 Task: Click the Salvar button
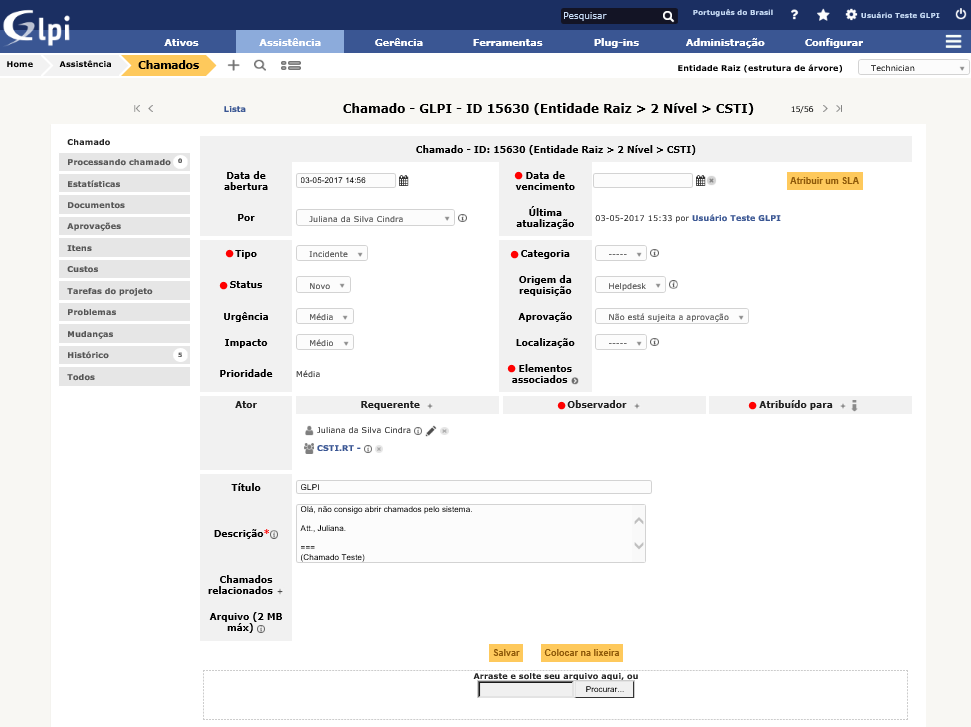click(506, 653)
